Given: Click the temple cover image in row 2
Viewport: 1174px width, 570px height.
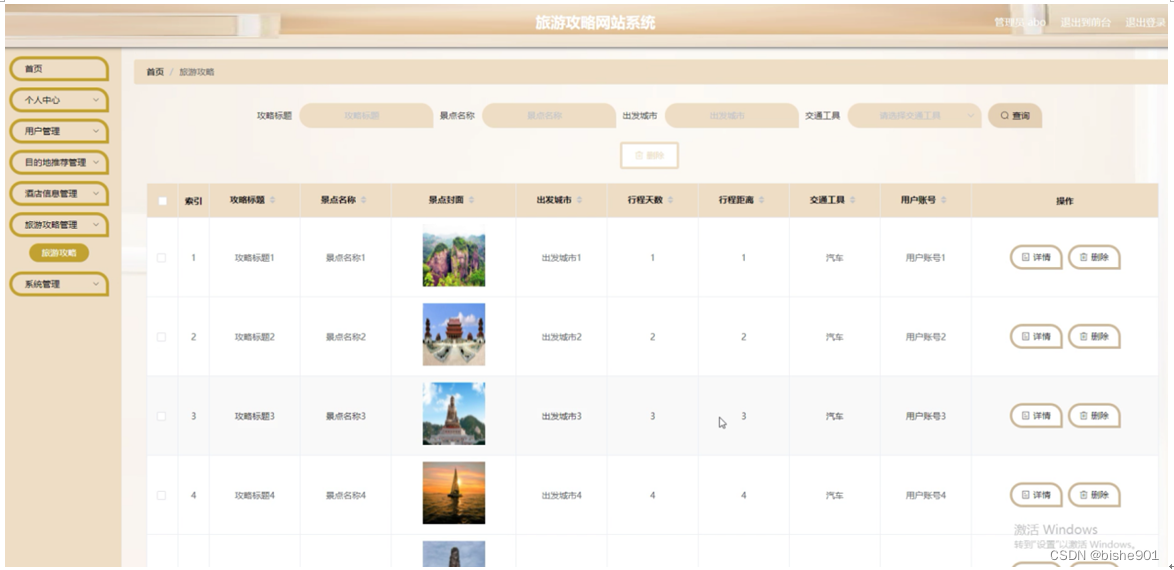Looking at the screenshot, I should coord(454,335).
